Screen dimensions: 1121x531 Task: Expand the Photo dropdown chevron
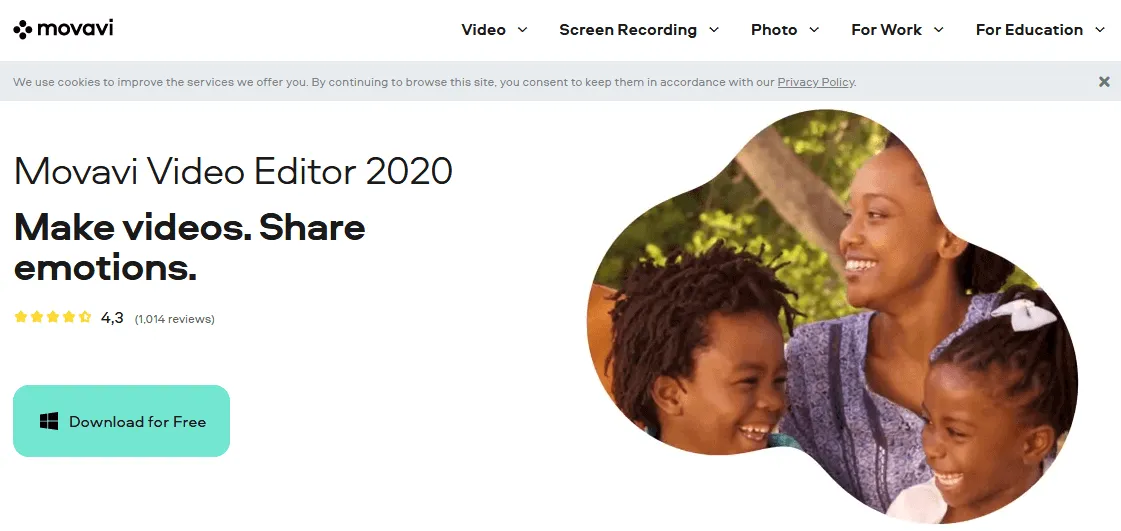(814, 30)
